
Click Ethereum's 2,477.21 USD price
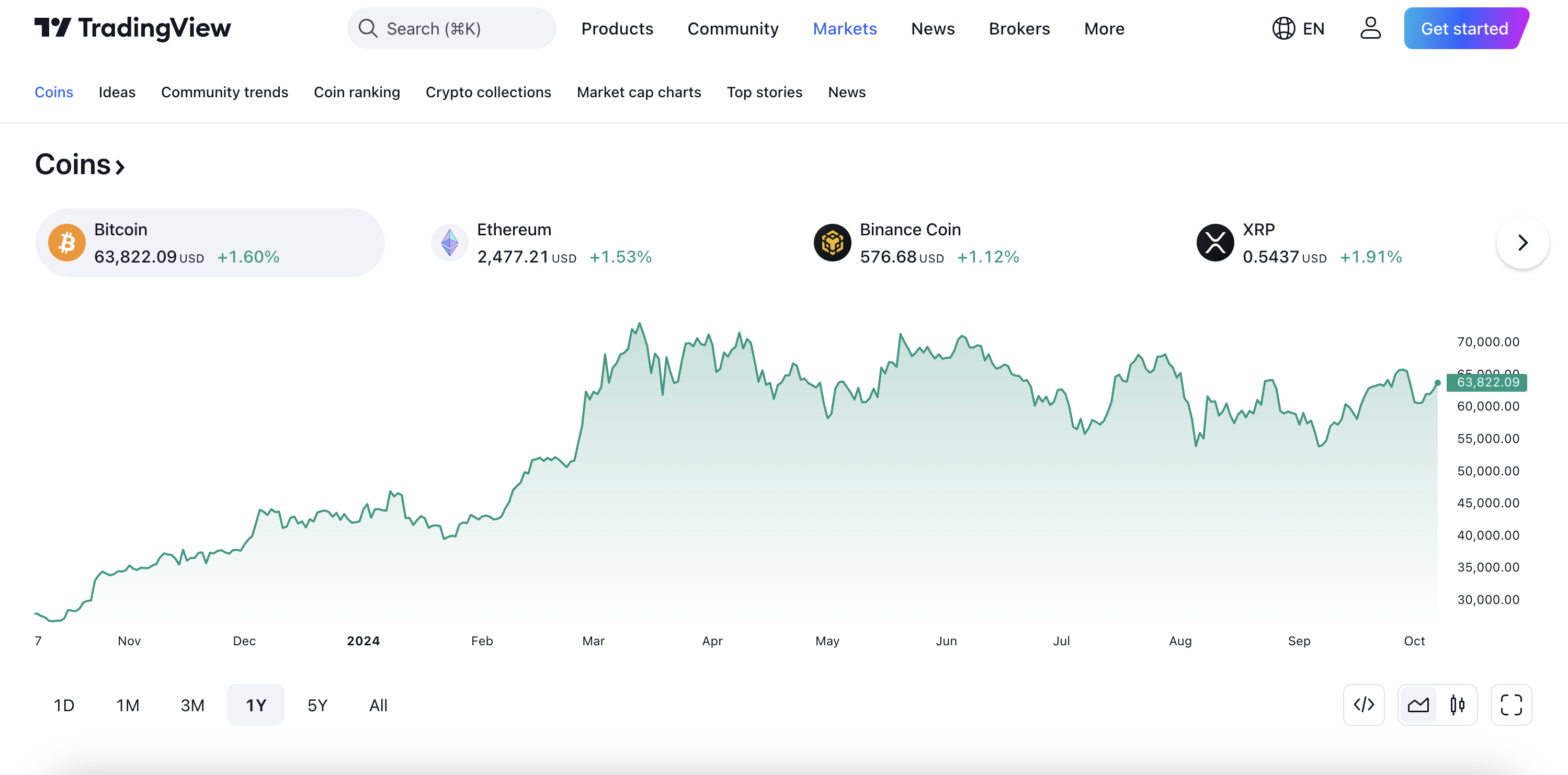pos(527,257)
